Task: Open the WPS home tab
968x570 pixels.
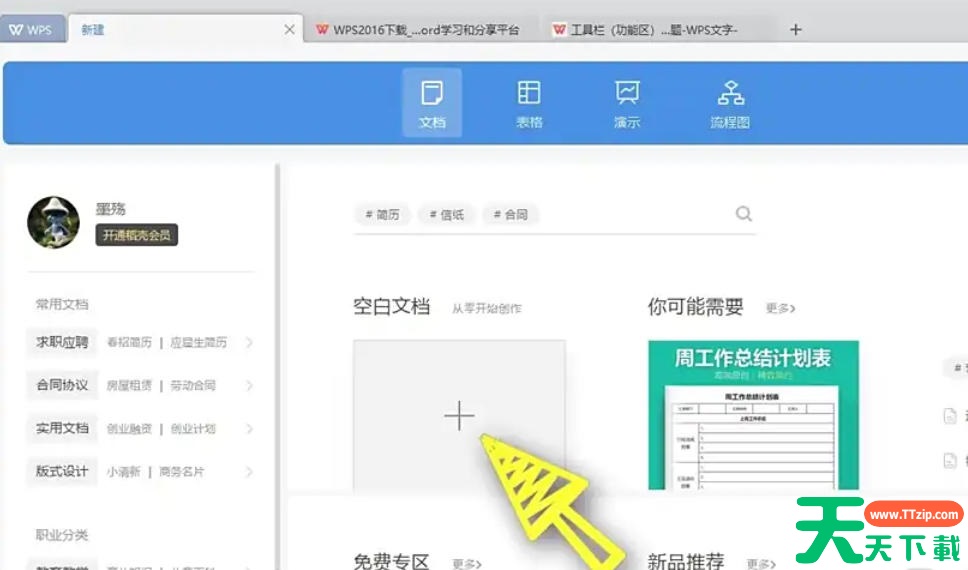Action: [32, 30]
